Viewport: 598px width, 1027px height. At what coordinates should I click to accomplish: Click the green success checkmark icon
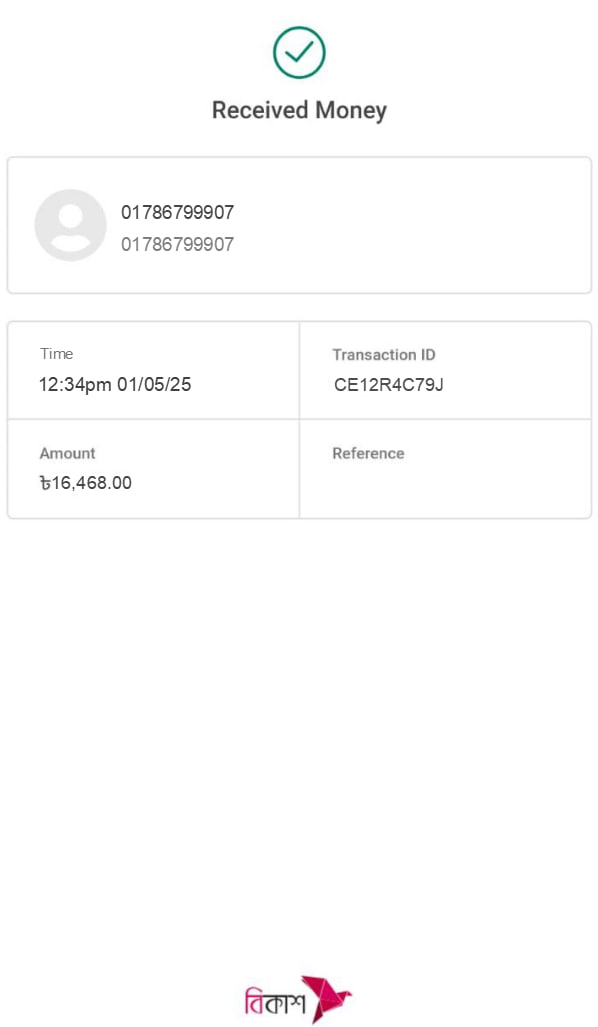click(299, 52)
